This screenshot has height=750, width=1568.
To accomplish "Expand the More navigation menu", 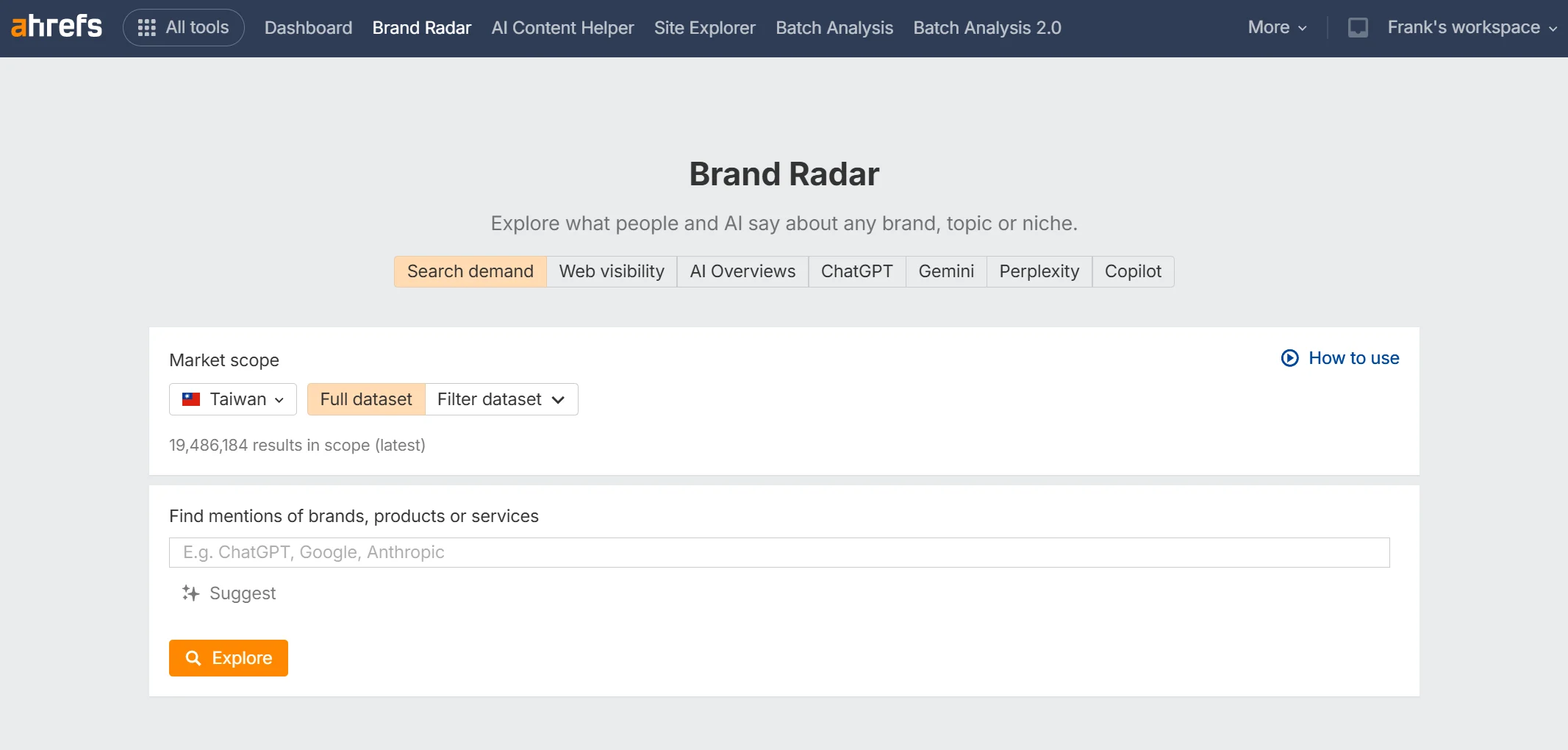I will click(1277, 28).
